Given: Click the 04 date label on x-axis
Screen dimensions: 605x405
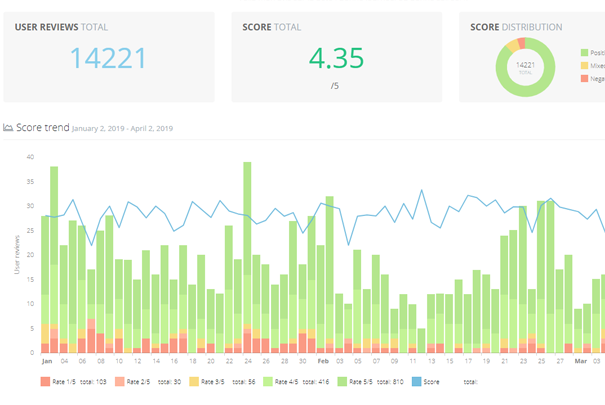Looking at the screenshot, I should 64,361.
